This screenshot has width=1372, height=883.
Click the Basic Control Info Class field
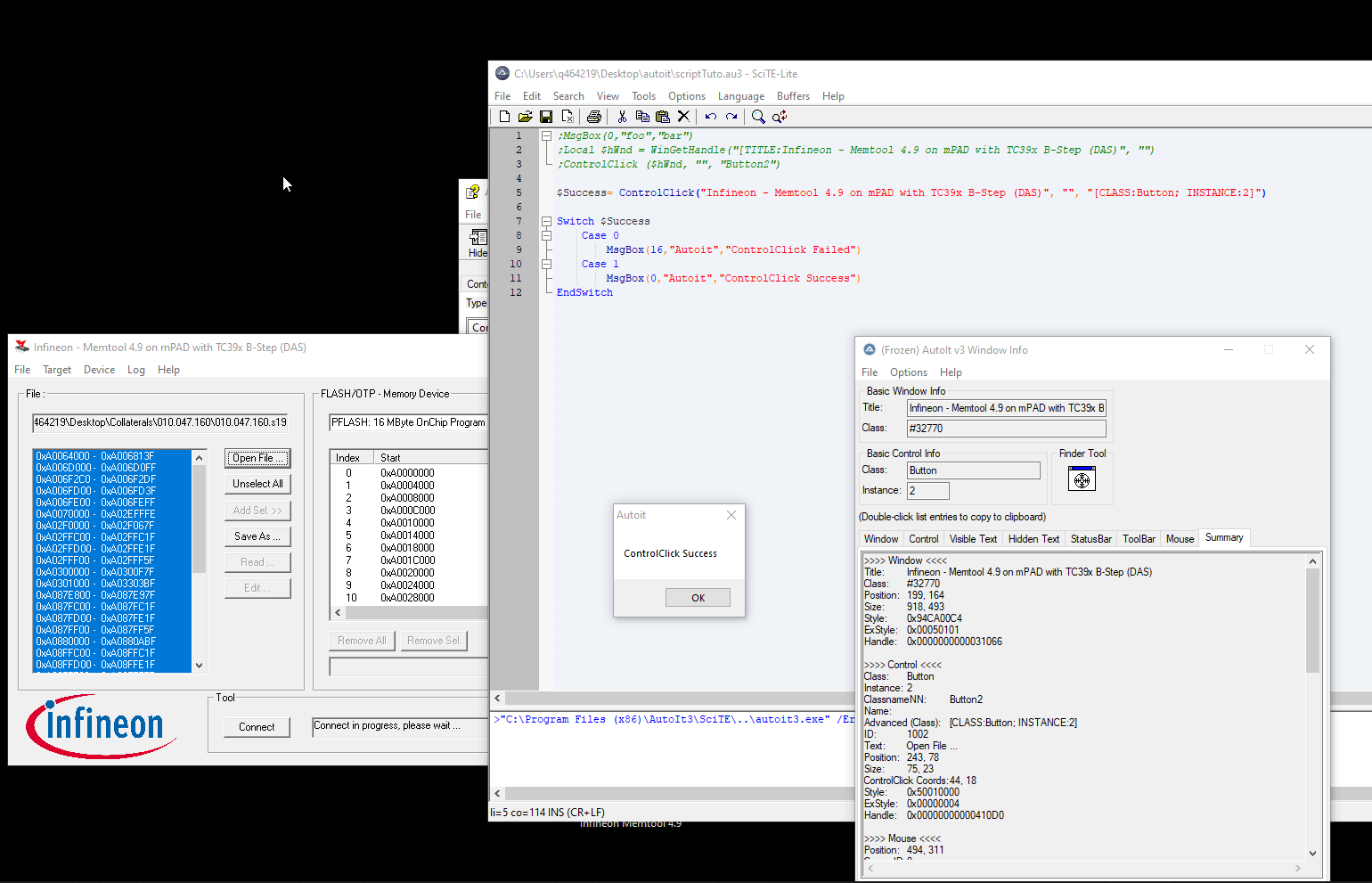tap(973, 470)
